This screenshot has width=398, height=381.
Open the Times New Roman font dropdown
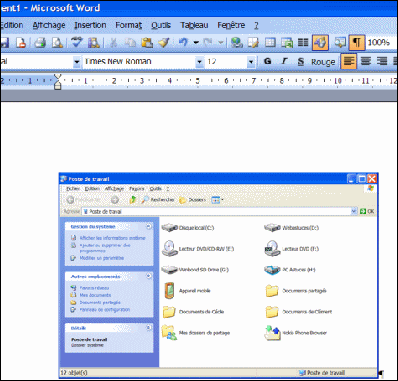199,62
